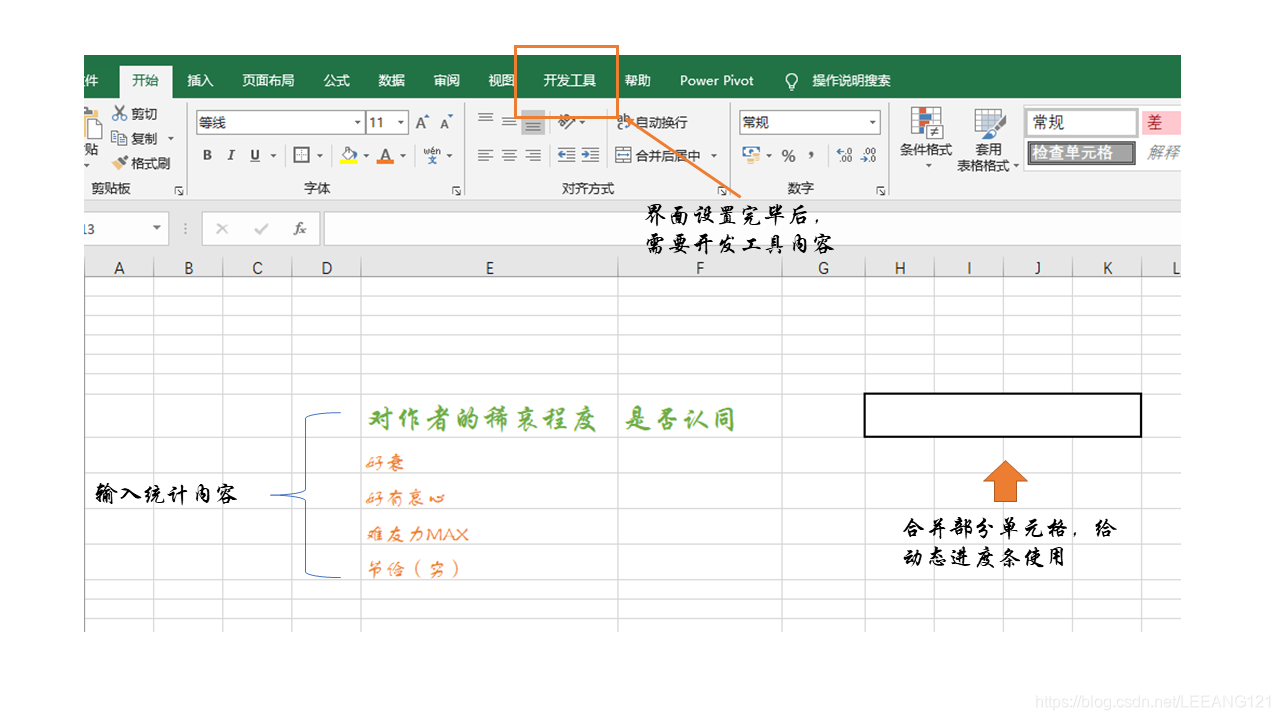Select the 差 cell style
Screen dimensions: 1280x720
point(1161,122)
